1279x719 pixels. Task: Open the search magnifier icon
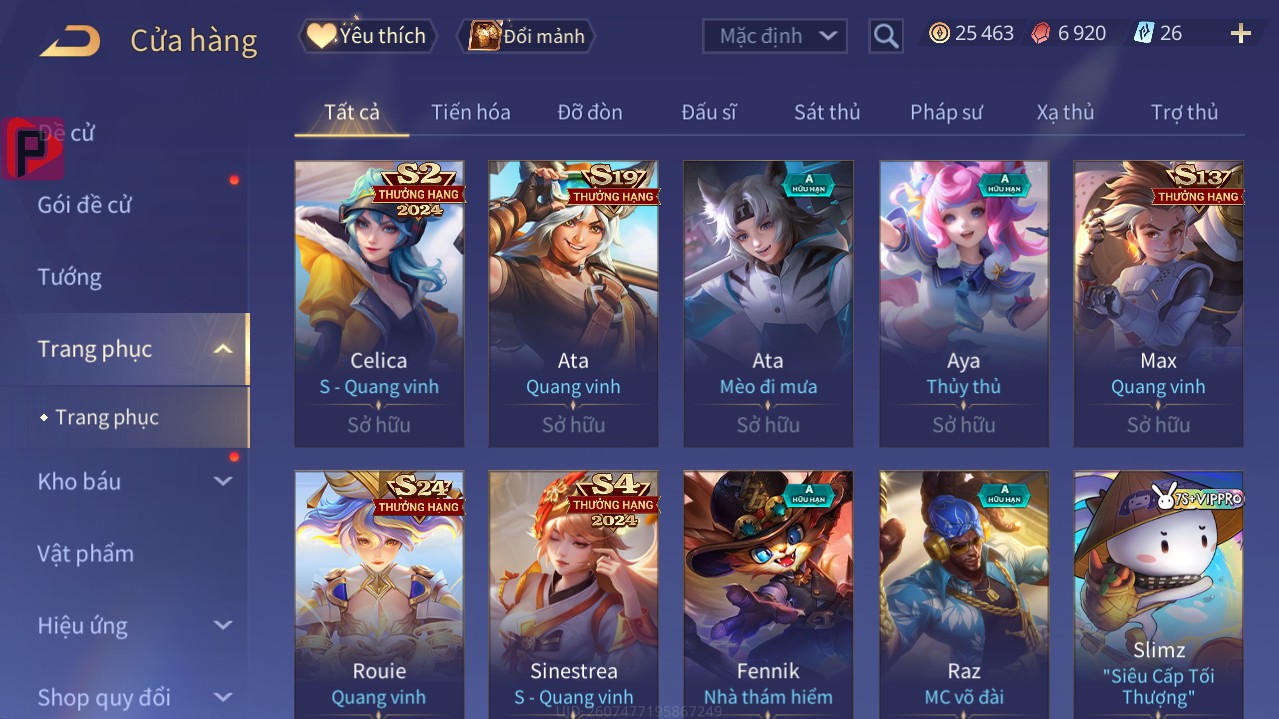coord(886,36)
